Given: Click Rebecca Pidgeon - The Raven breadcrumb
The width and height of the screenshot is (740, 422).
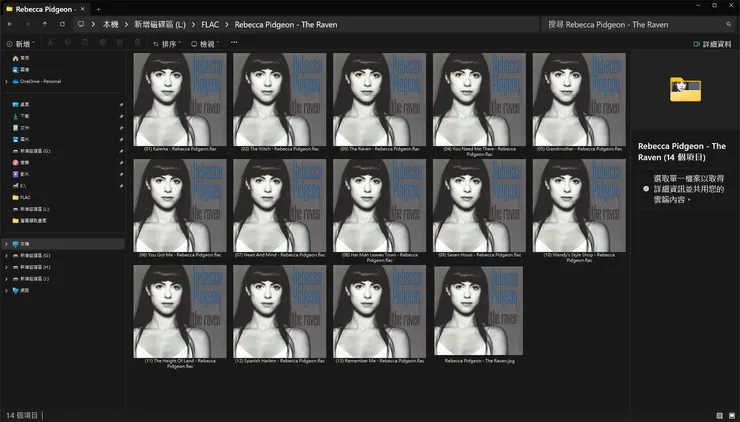Looking at the screenshot, I should pos(286,25).
